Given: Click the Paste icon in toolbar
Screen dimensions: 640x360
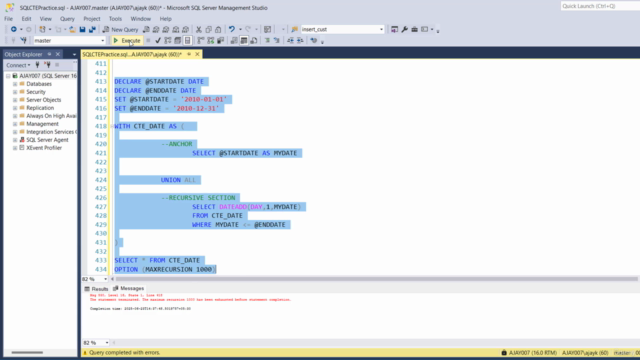Looking at the screenshot, I should (x=218, y=29).
